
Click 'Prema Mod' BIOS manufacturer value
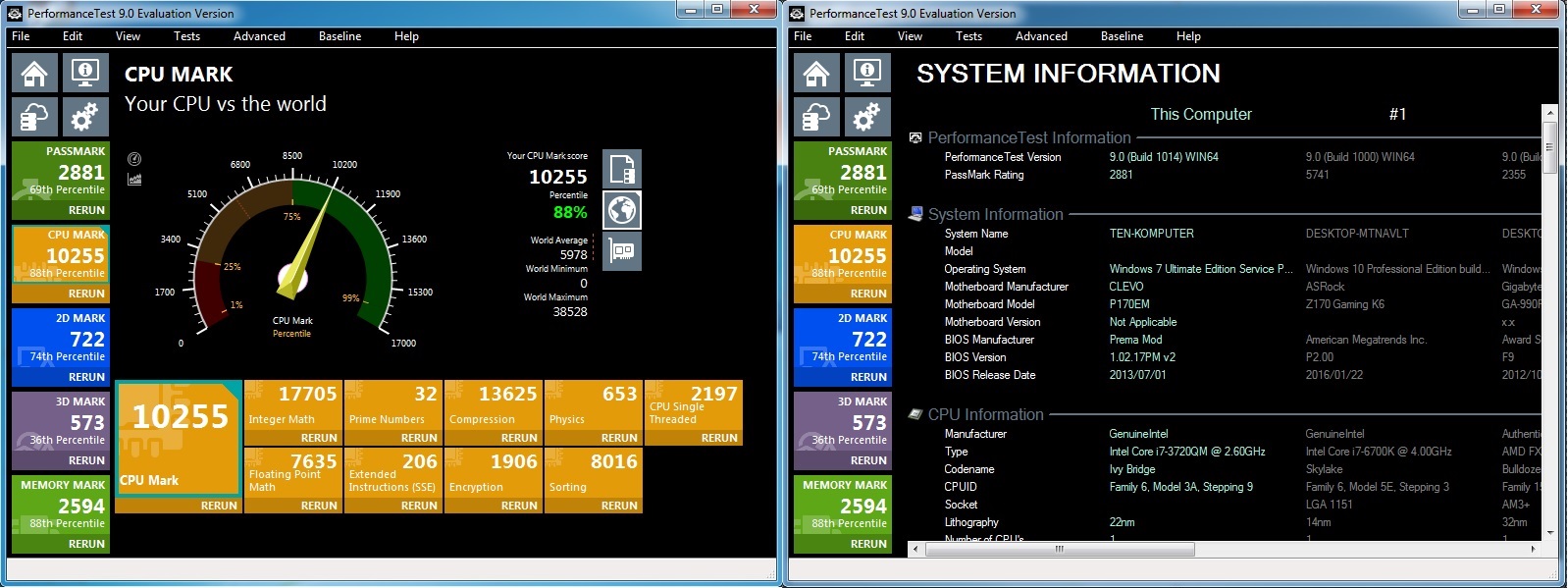click(1135, 340)
